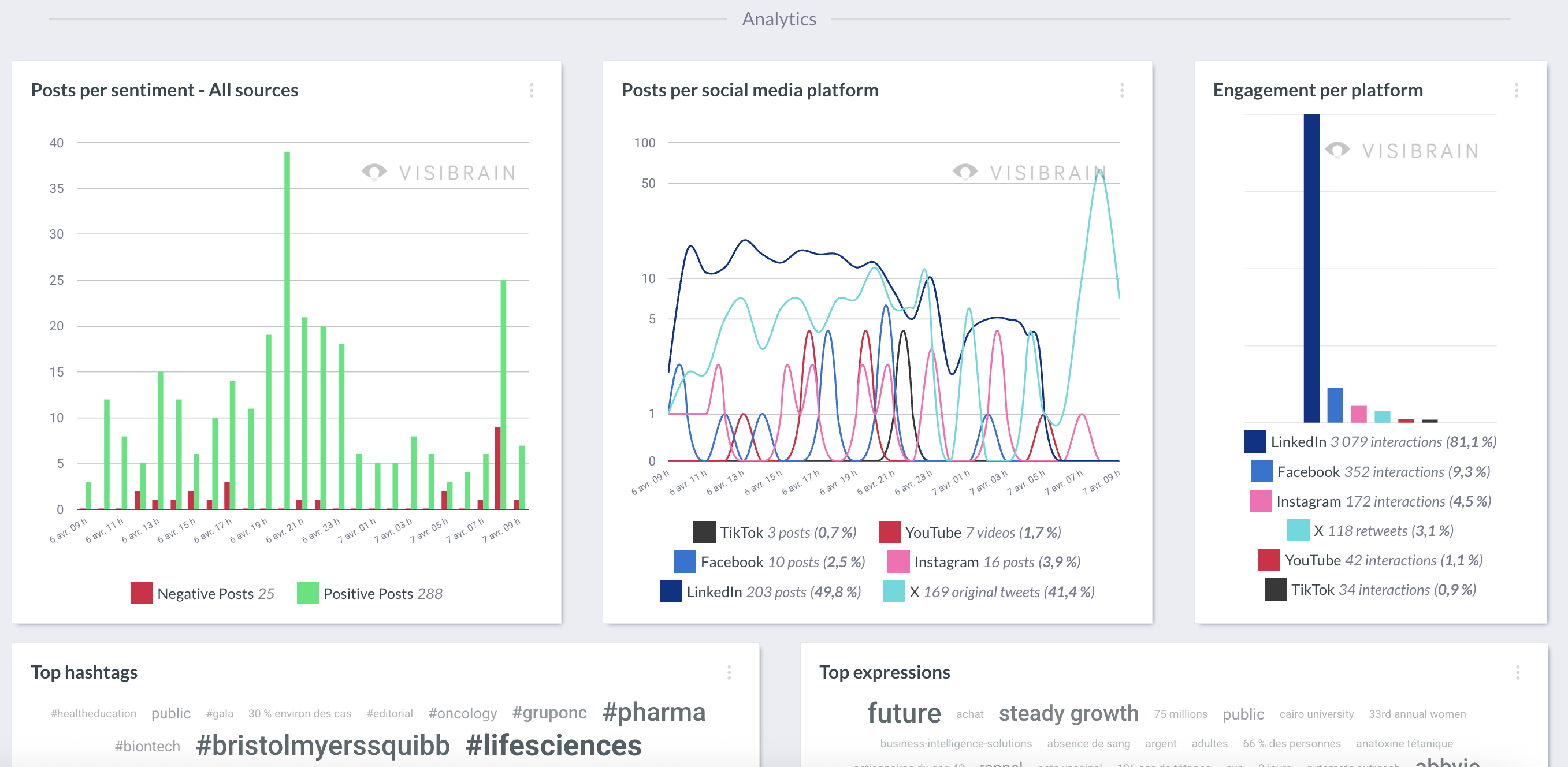Toggle Facebook posts legend swatch
This screenshot has height=767, width=1568.
coord(685,562)
